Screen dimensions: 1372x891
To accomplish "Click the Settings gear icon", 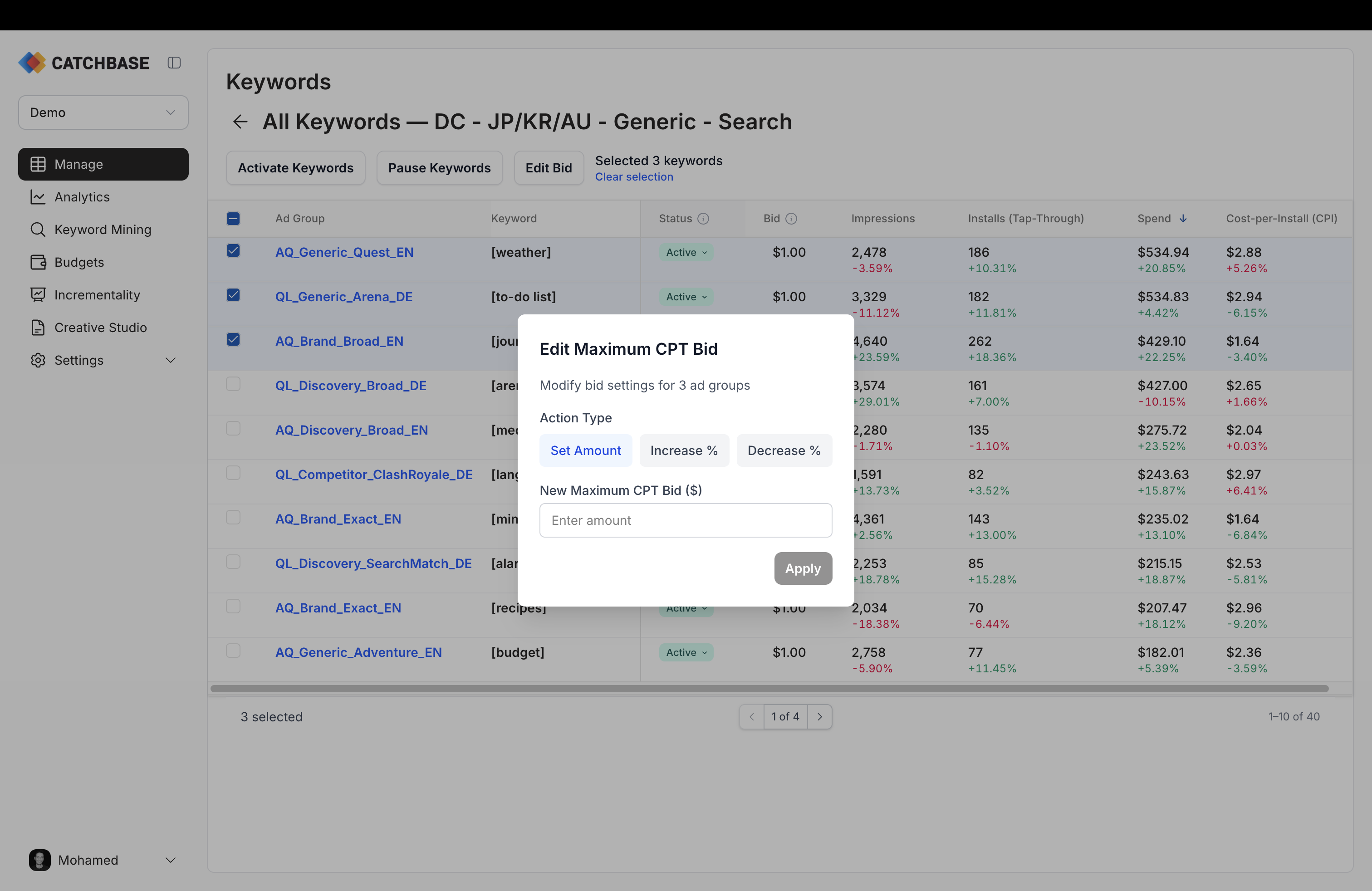I will [38, 360].
